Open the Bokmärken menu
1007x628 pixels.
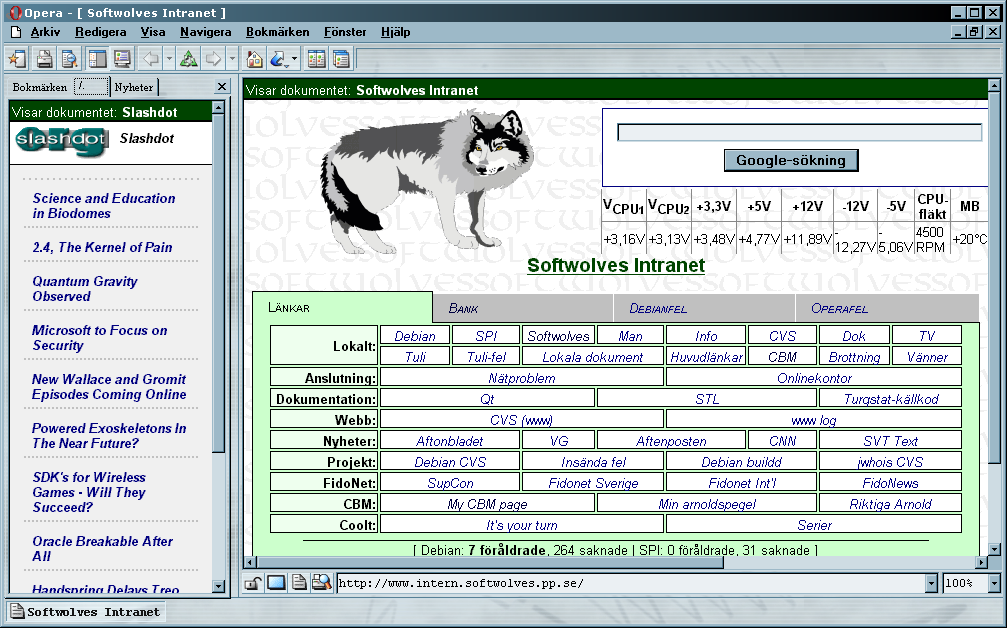point(277,32)
